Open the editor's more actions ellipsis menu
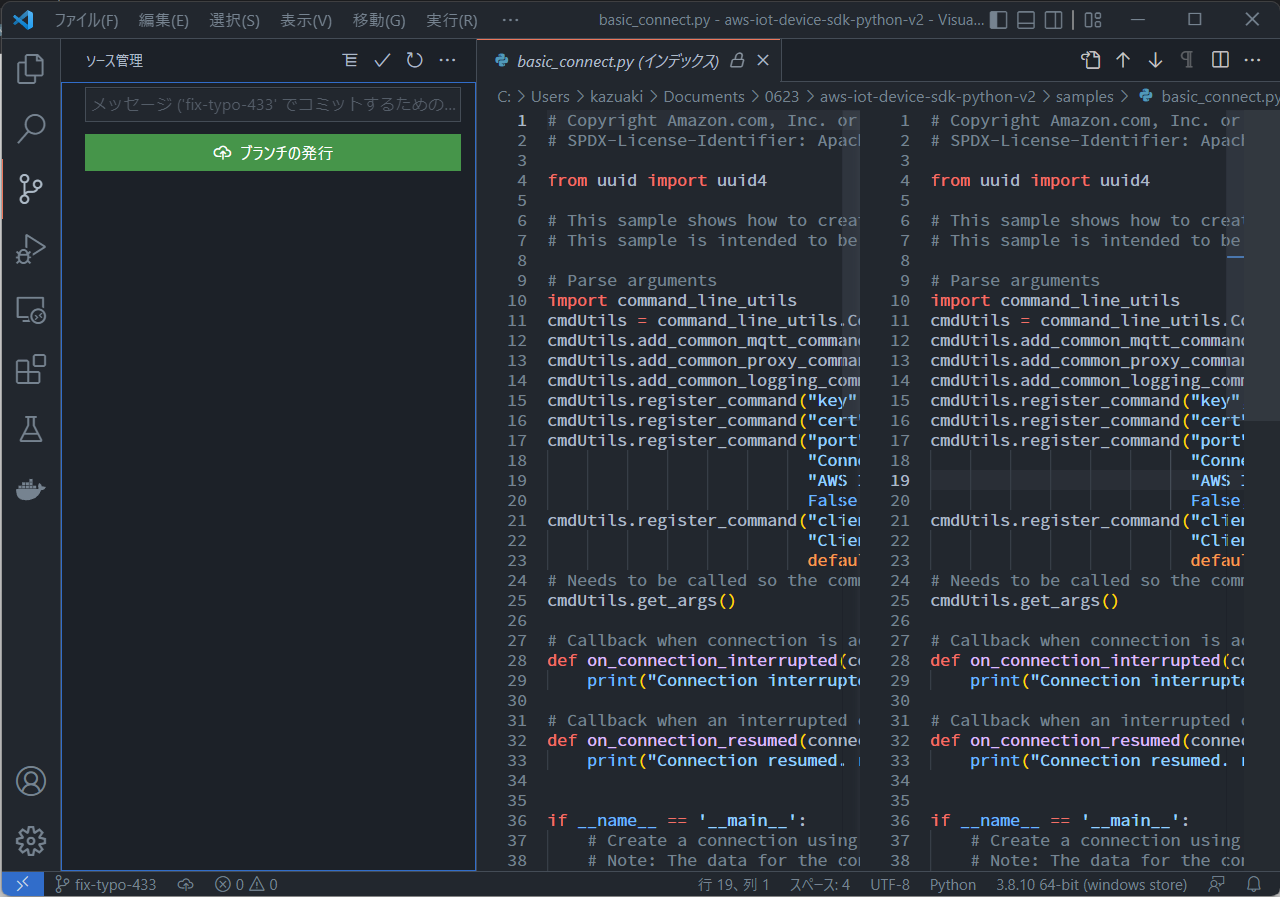This screenshot has width=1280, height=897. 1252,61
